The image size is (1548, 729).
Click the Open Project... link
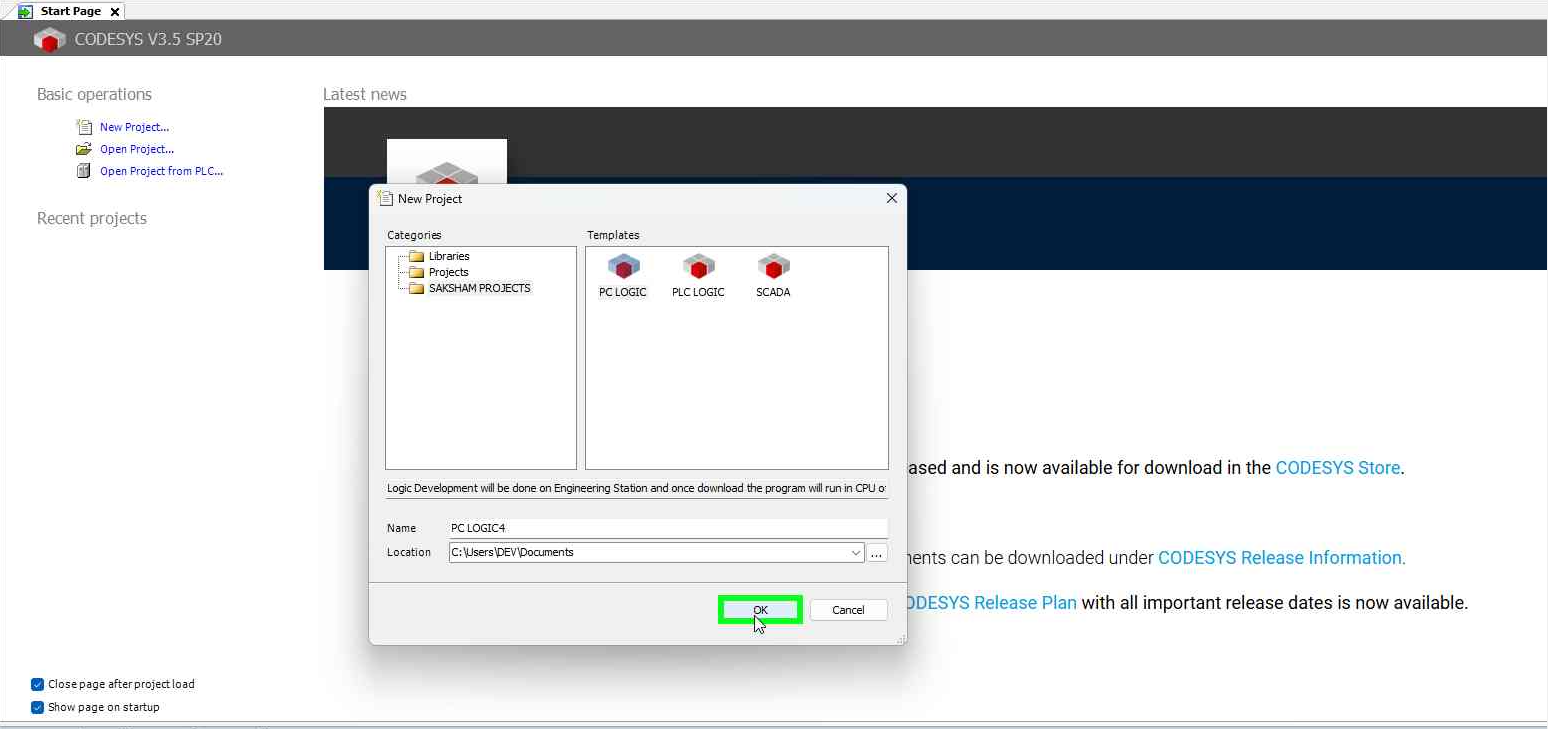pyautogui.click(x=137, y=149)
